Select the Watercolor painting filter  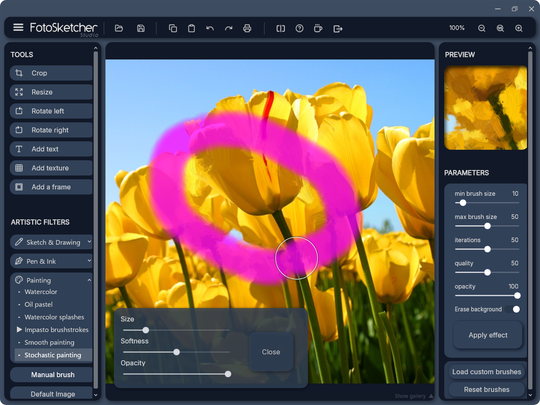[x=41, y=292]
